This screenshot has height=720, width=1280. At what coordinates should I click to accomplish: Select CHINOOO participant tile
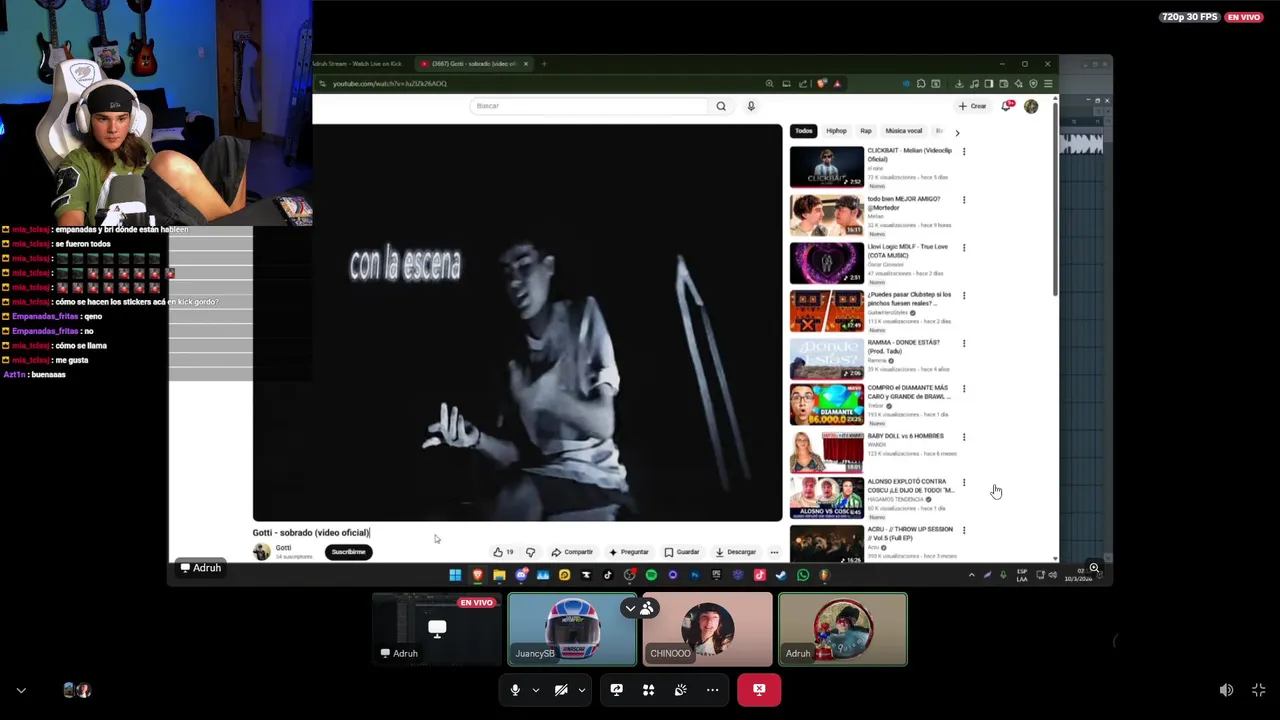pyautogui.click(x=707, y=629)
